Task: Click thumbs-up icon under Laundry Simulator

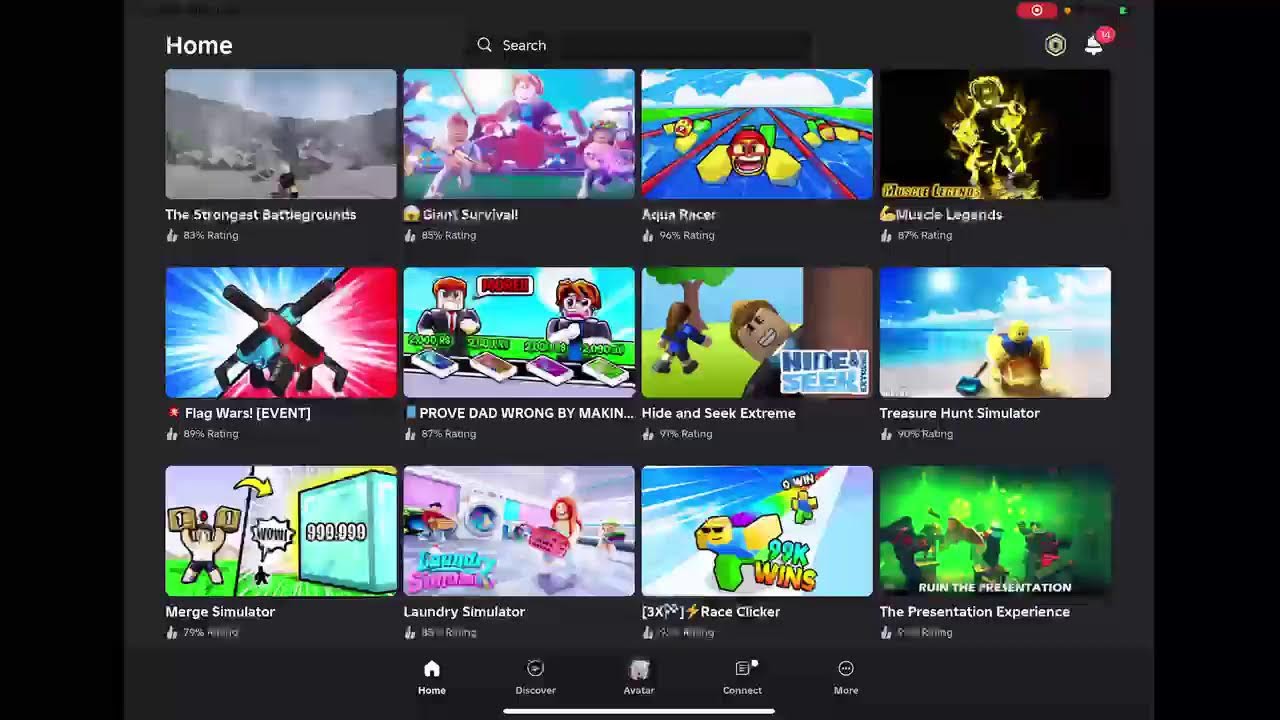Action: coord(410,632)
